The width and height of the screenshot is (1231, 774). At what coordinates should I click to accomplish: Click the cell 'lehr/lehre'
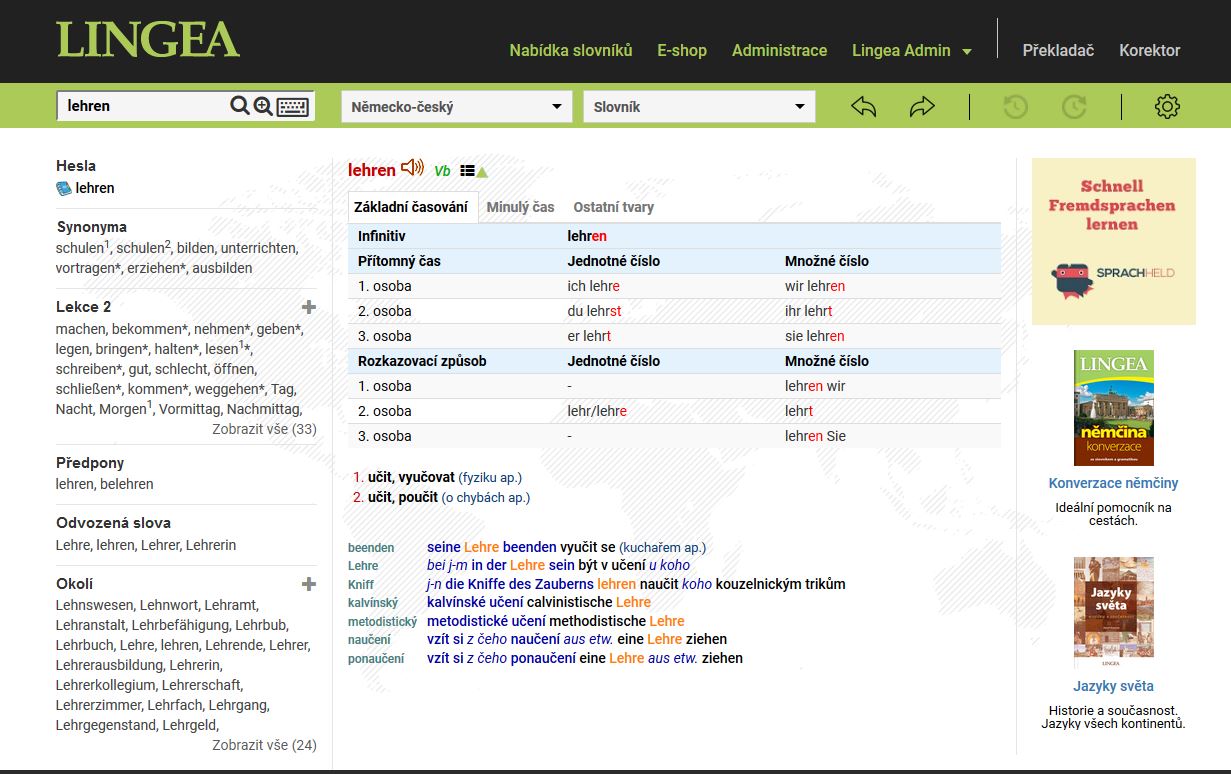[x=597, y=411]
